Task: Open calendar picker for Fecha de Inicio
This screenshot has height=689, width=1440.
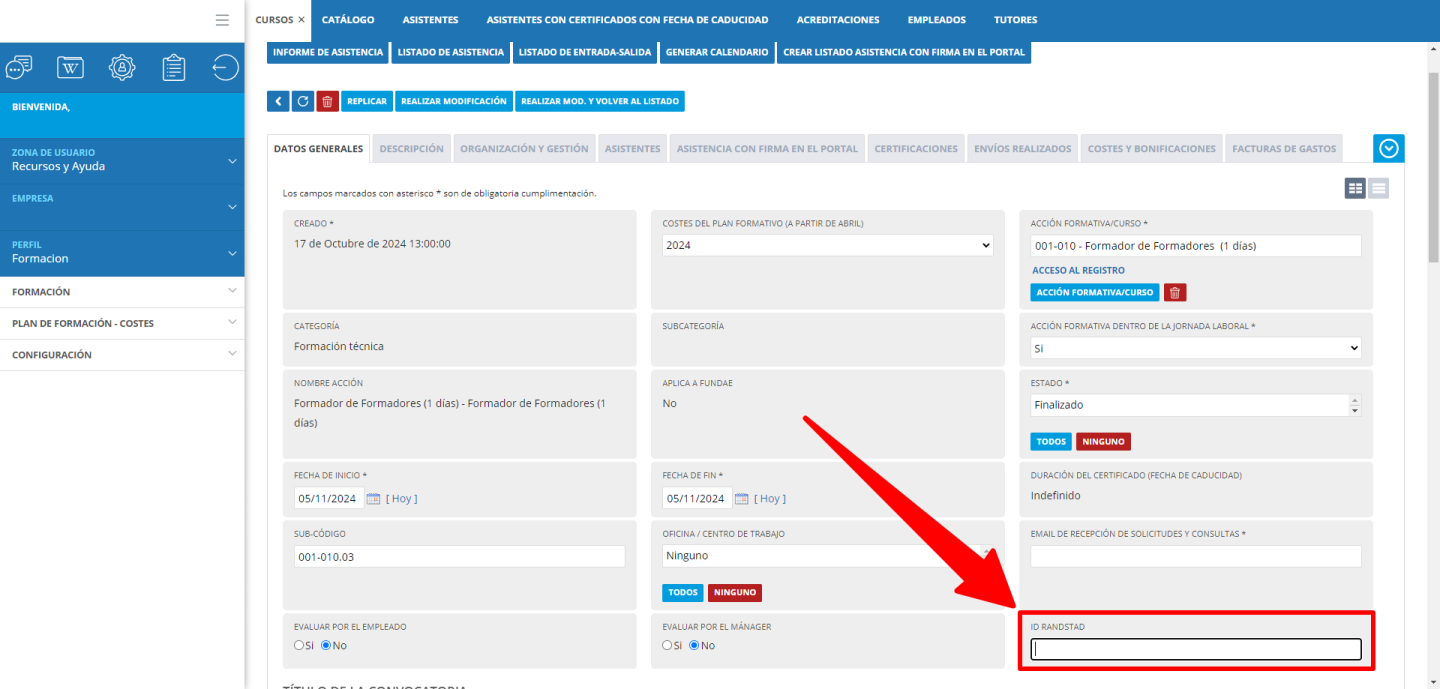Action: 373,498
